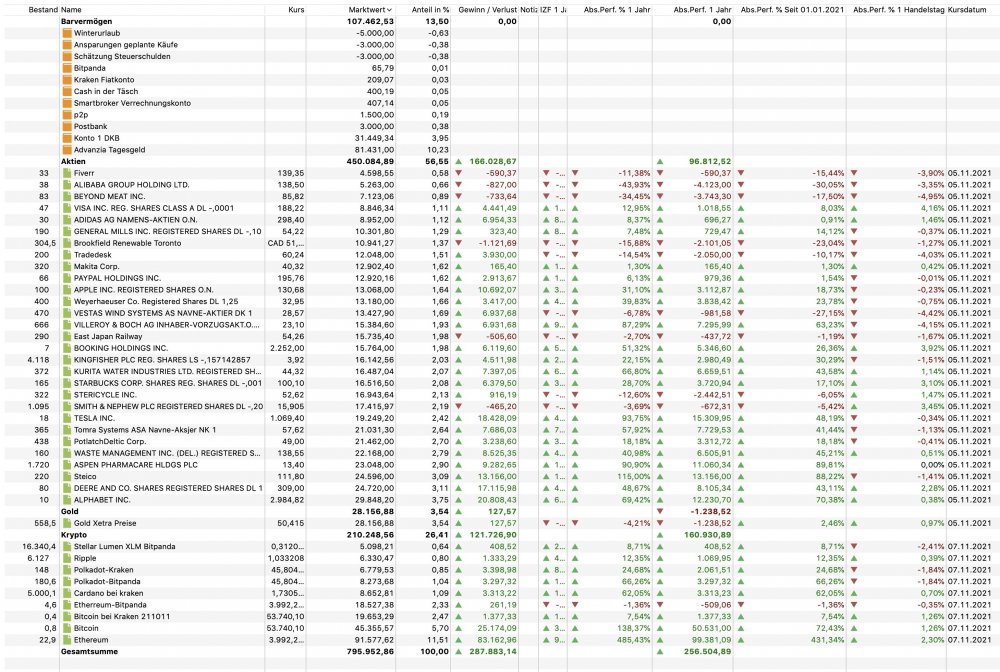Click the Notiz column header
This screenshot has width=1000, height=672.
point(529,10)
